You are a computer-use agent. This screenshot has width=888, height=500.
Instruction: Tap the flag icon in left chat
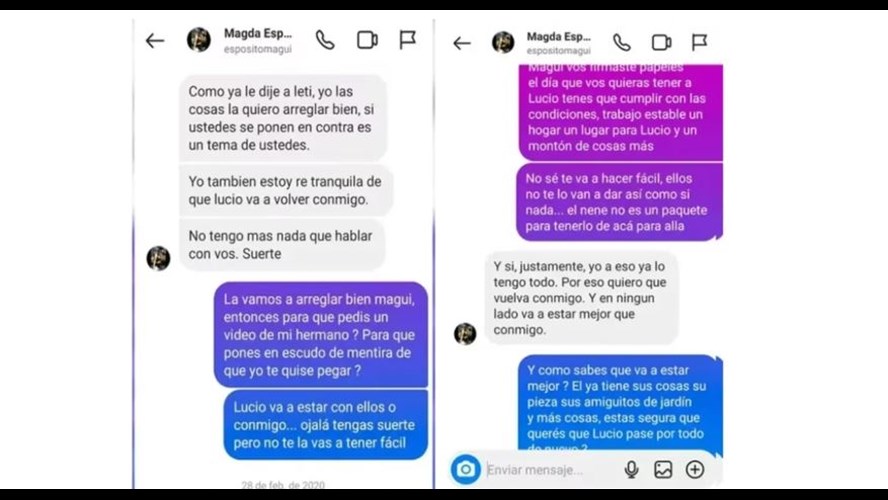pyautogui.click(x=408, y=40)
